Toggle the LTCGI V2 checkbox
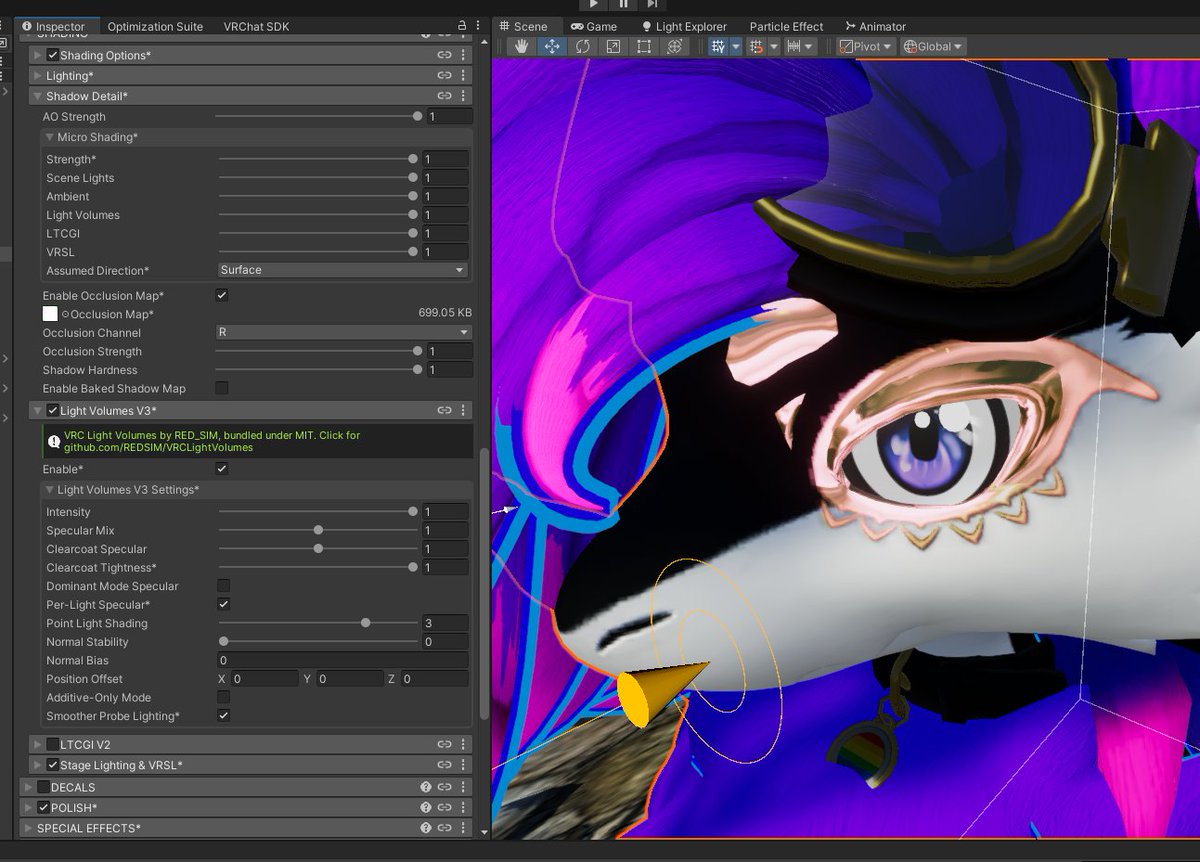The image size is (1200, 862). coord(53,744)
